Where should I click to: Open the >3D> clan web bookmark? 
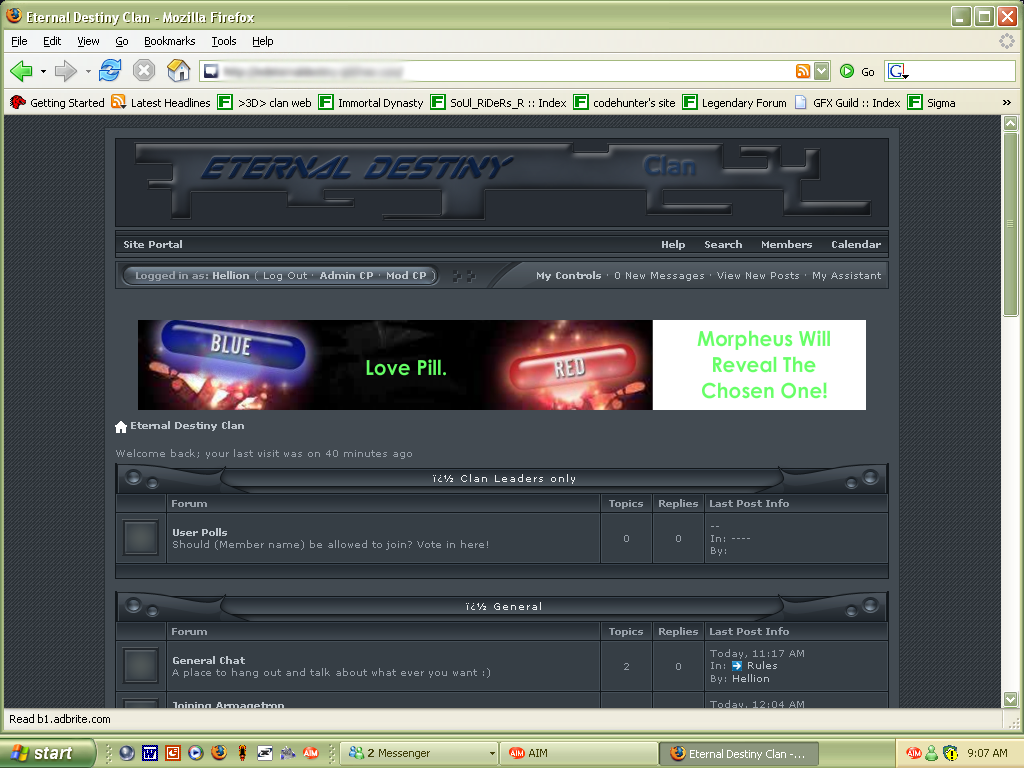264,103
